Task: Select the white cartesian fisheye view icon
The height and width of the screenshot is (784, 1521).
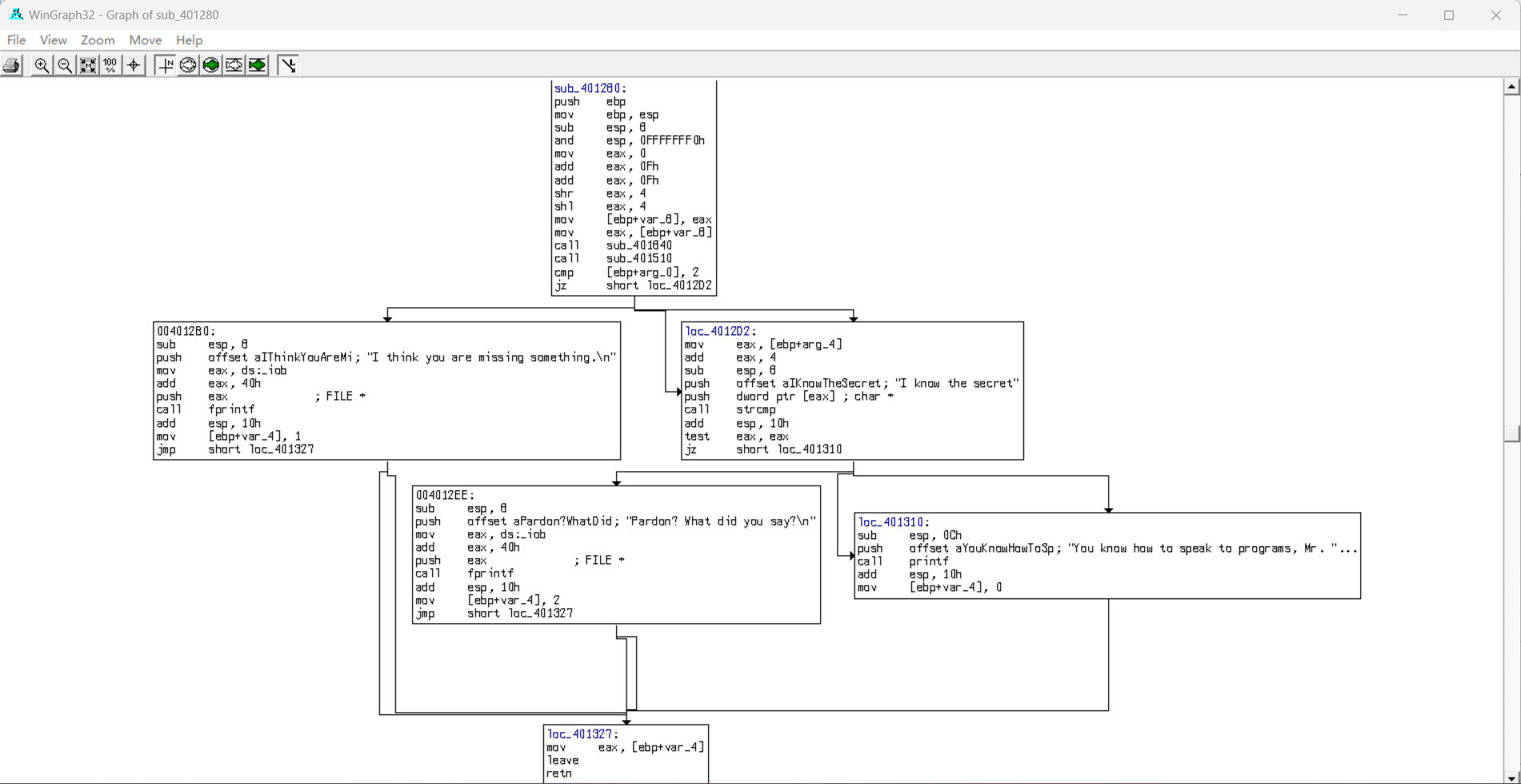Action: tap(234, 66)
